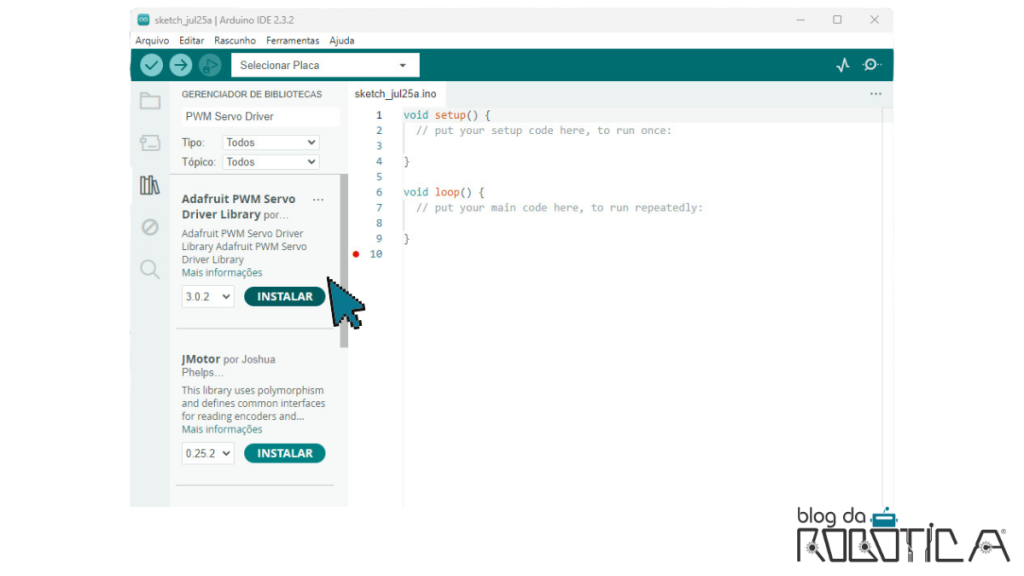Image resolution: width=1024 pixels, height=576 pixels.
Task: Click the Upload arrow button
Action: point(181,65)
